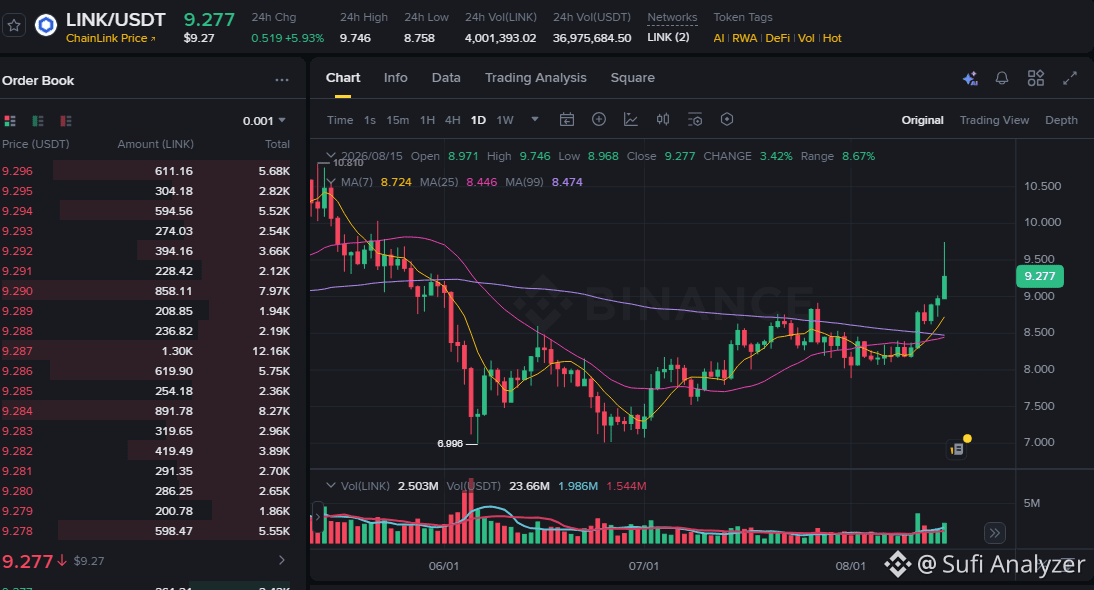Open the layout grid widgets icon
This screenshot has width=1094, height=590.
coord(1035,78)
